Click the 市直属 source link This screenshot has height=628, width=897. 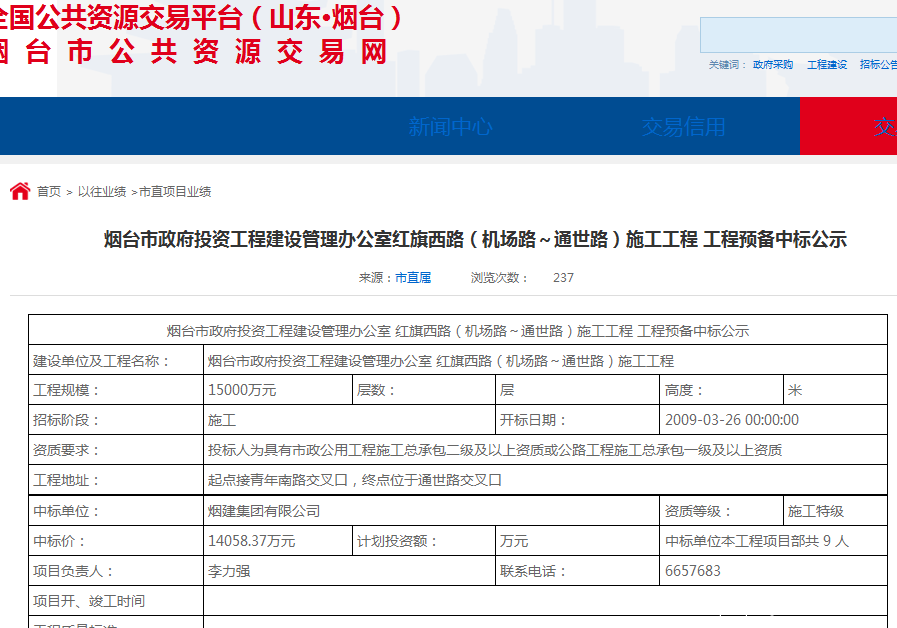point(413,278)
